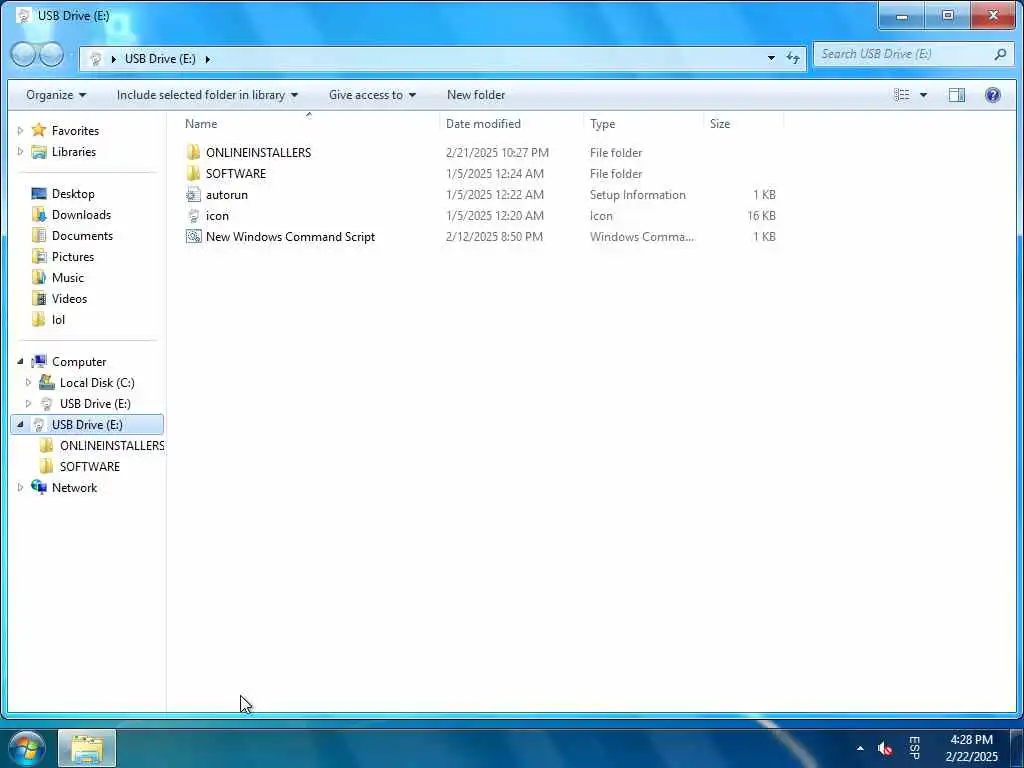Open the Windows Start orb
The image size is (1024, 768).
point(27,748)
